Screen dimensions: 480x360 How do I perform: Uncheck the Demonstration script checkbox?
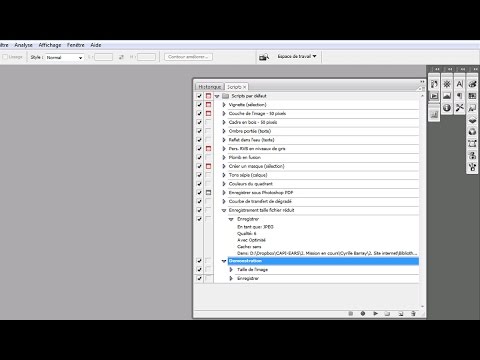click(x=199, y=261)
